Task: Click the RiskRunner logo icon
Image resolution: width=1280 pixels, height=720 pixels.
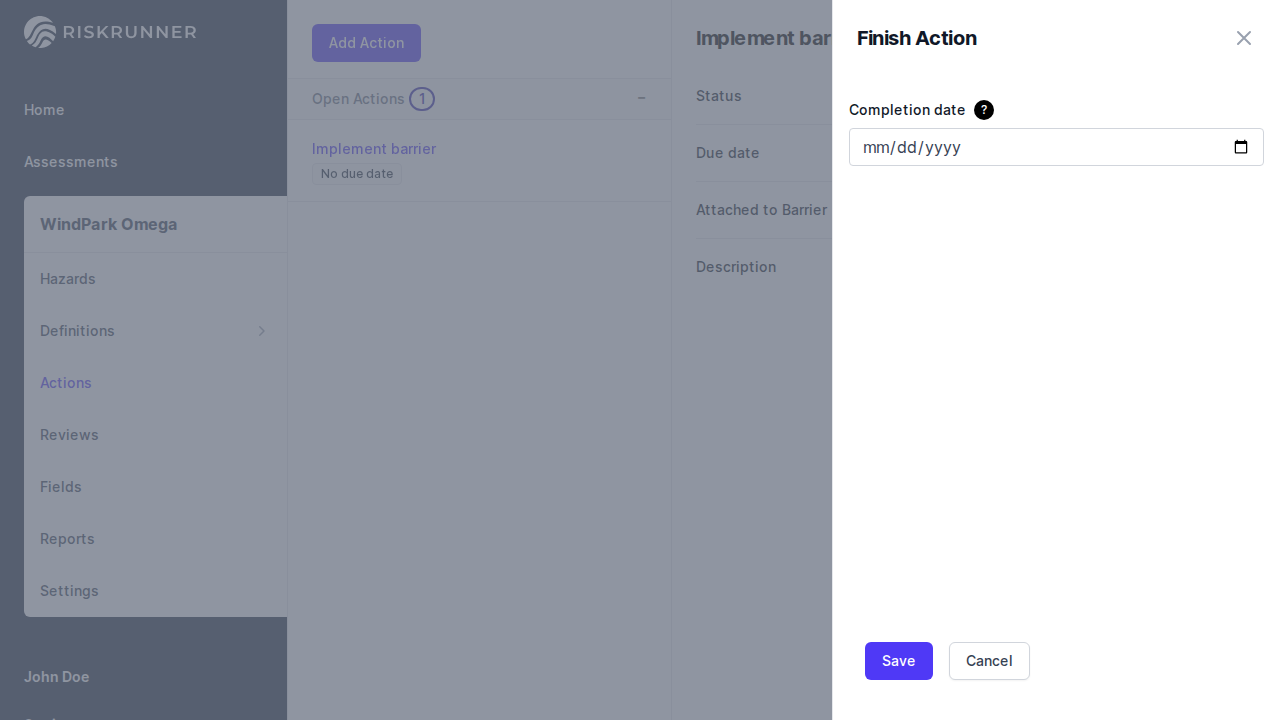Action: [40, 32]
